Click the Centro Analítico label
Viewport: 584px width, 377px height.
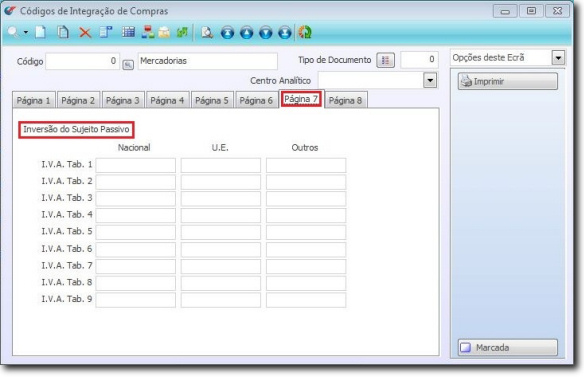(280, 81)
